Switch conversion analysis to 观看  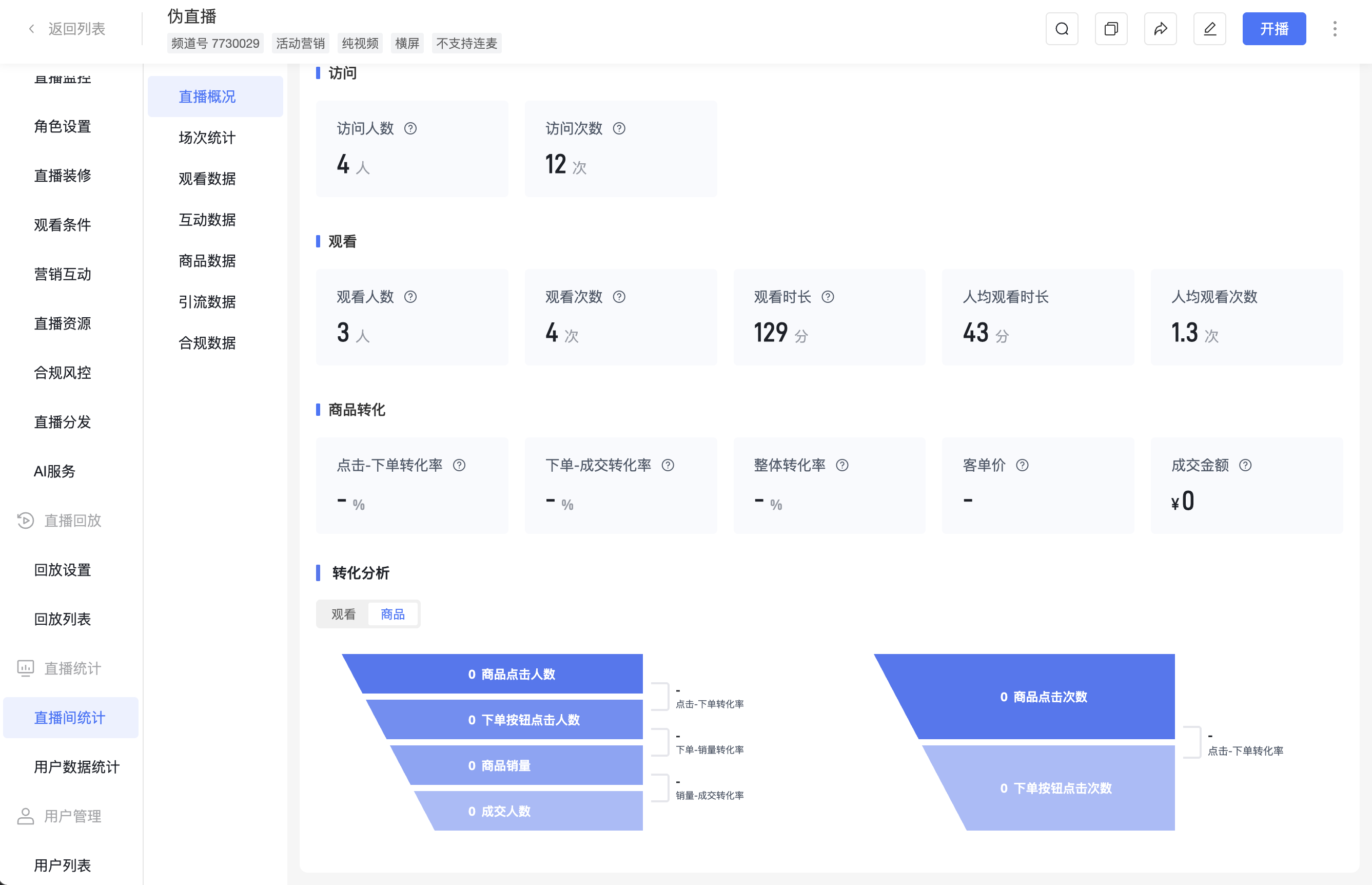click(343, 614)
